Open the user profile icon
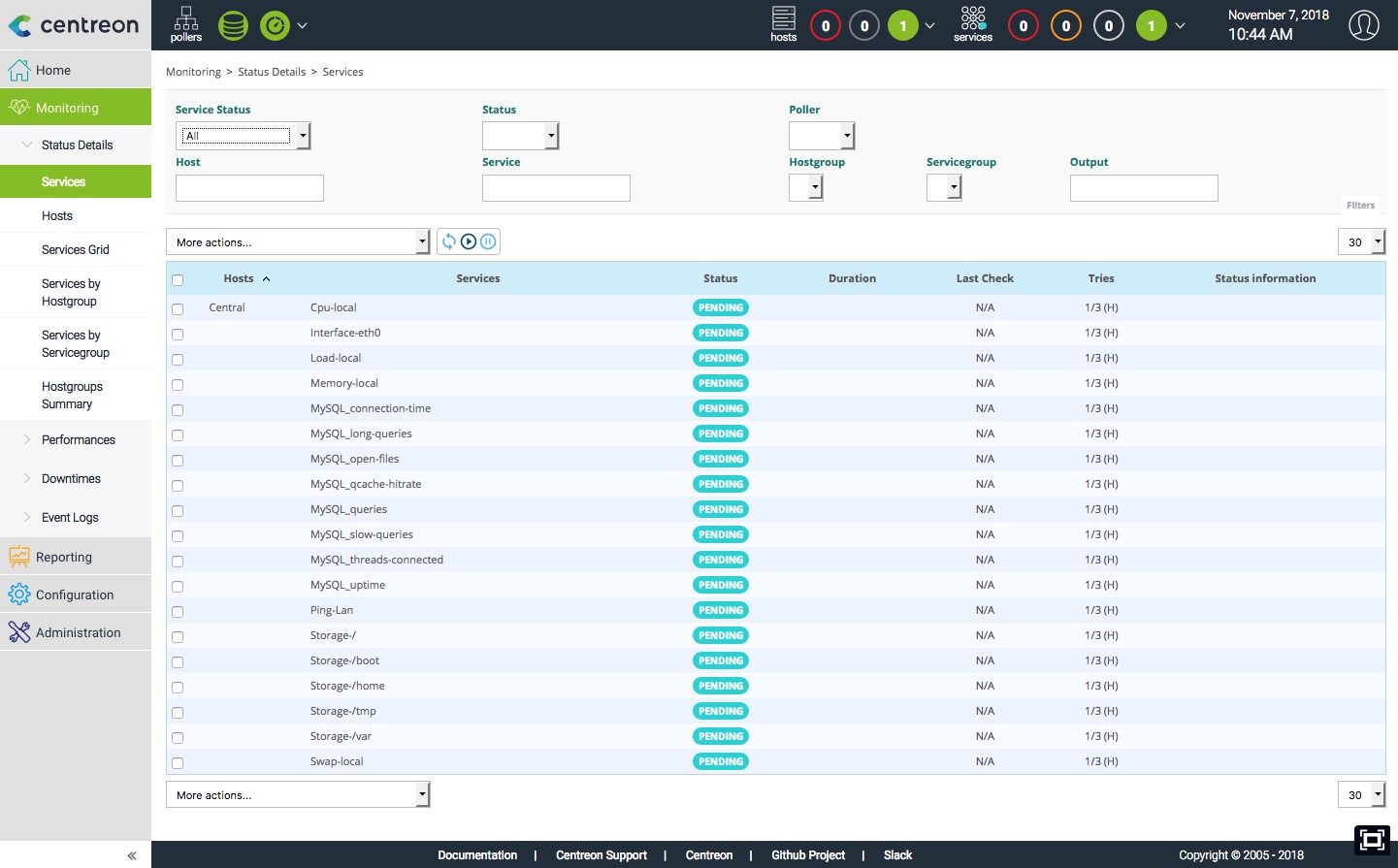1398x868 pixels. tap(1363, 25)
